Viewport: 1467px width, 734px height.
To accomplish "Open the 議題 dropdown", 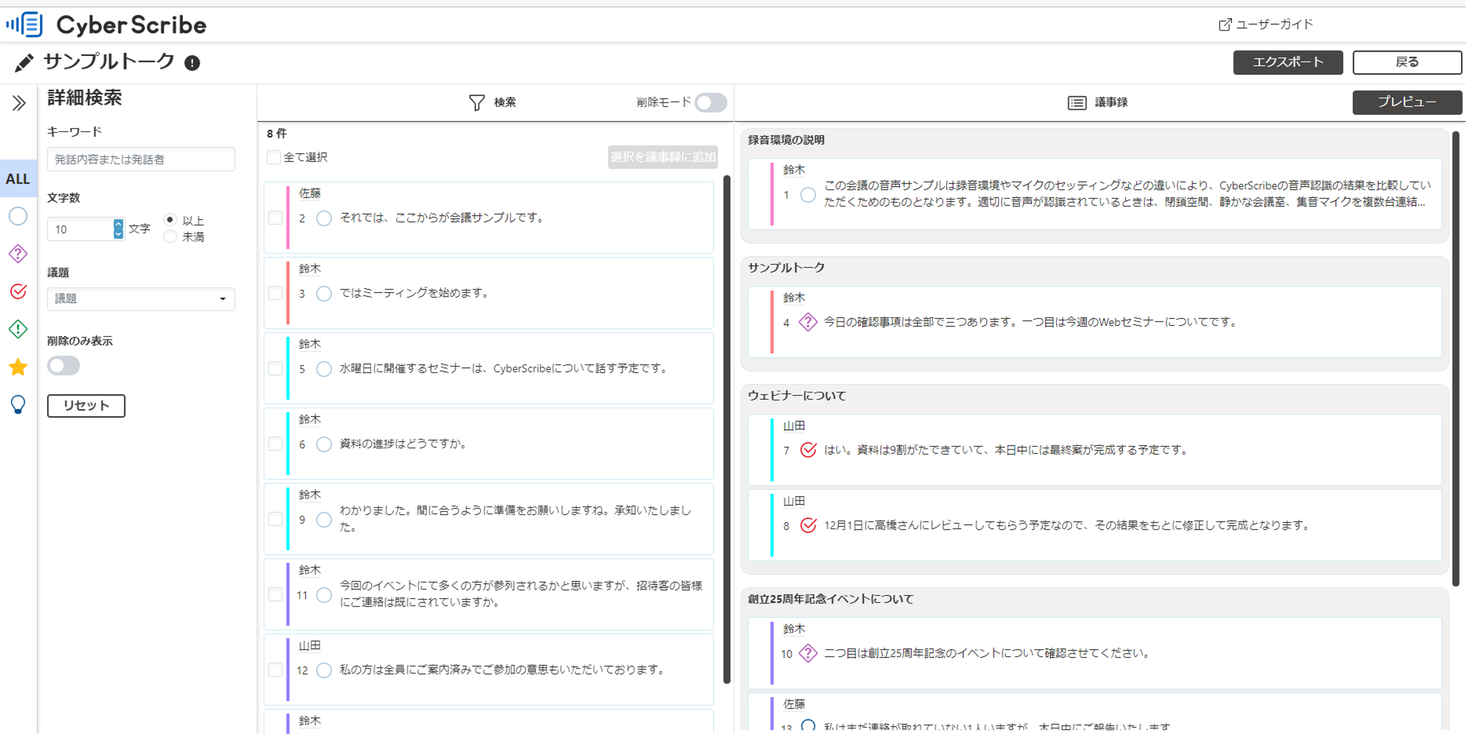I will [x=140, y=298].
